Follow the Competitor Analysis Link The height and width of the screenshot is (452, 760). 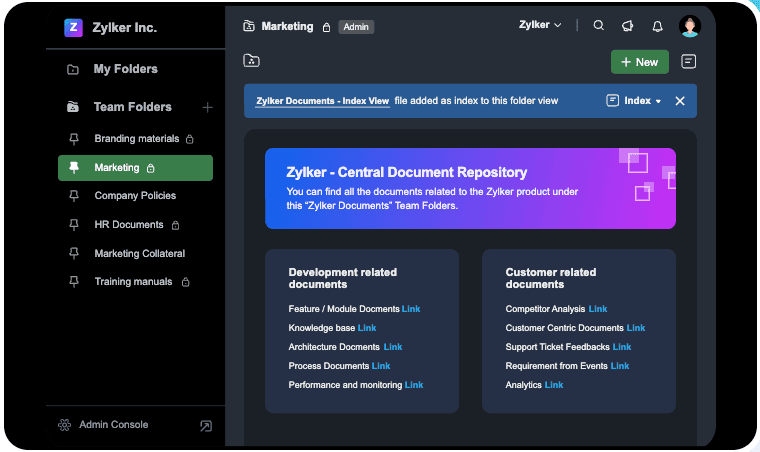coord(598,309)
